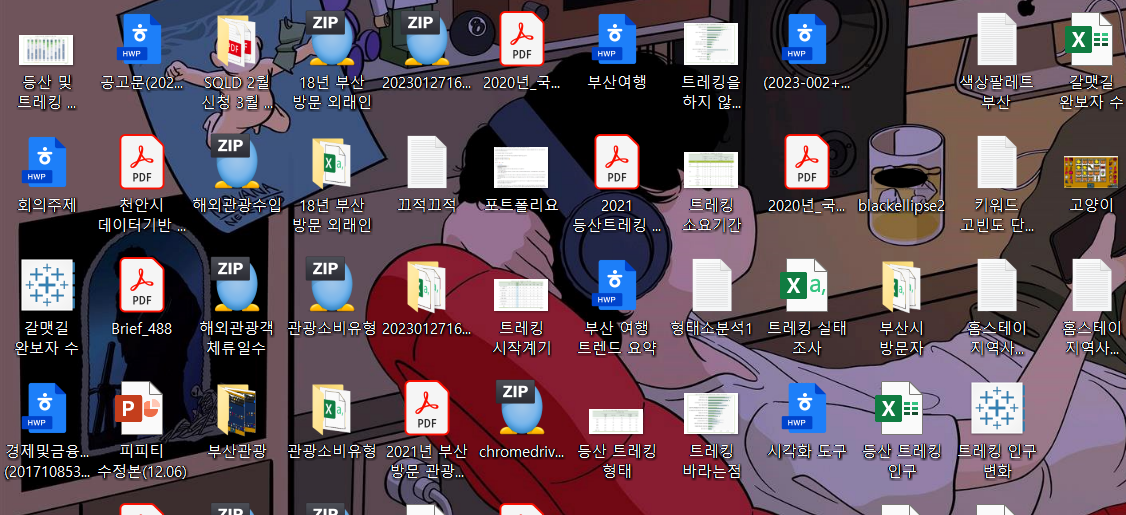Screen dimensions: 1126x515
Task: Select the 트레킹 소요기간 image file
Action: tap(711, 170)
